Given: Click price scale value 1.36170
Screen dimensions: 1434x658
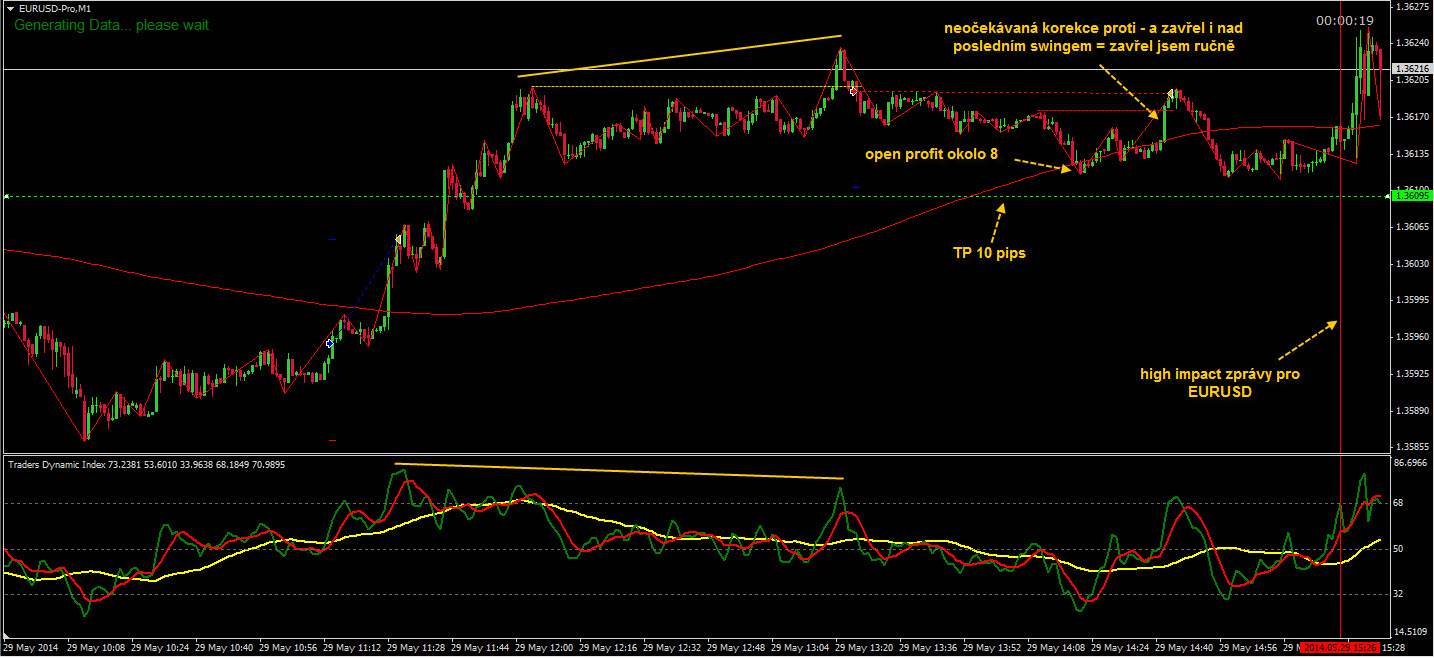Looking at the screenshot, I should pyautogui.click(x=1414, y=117).
